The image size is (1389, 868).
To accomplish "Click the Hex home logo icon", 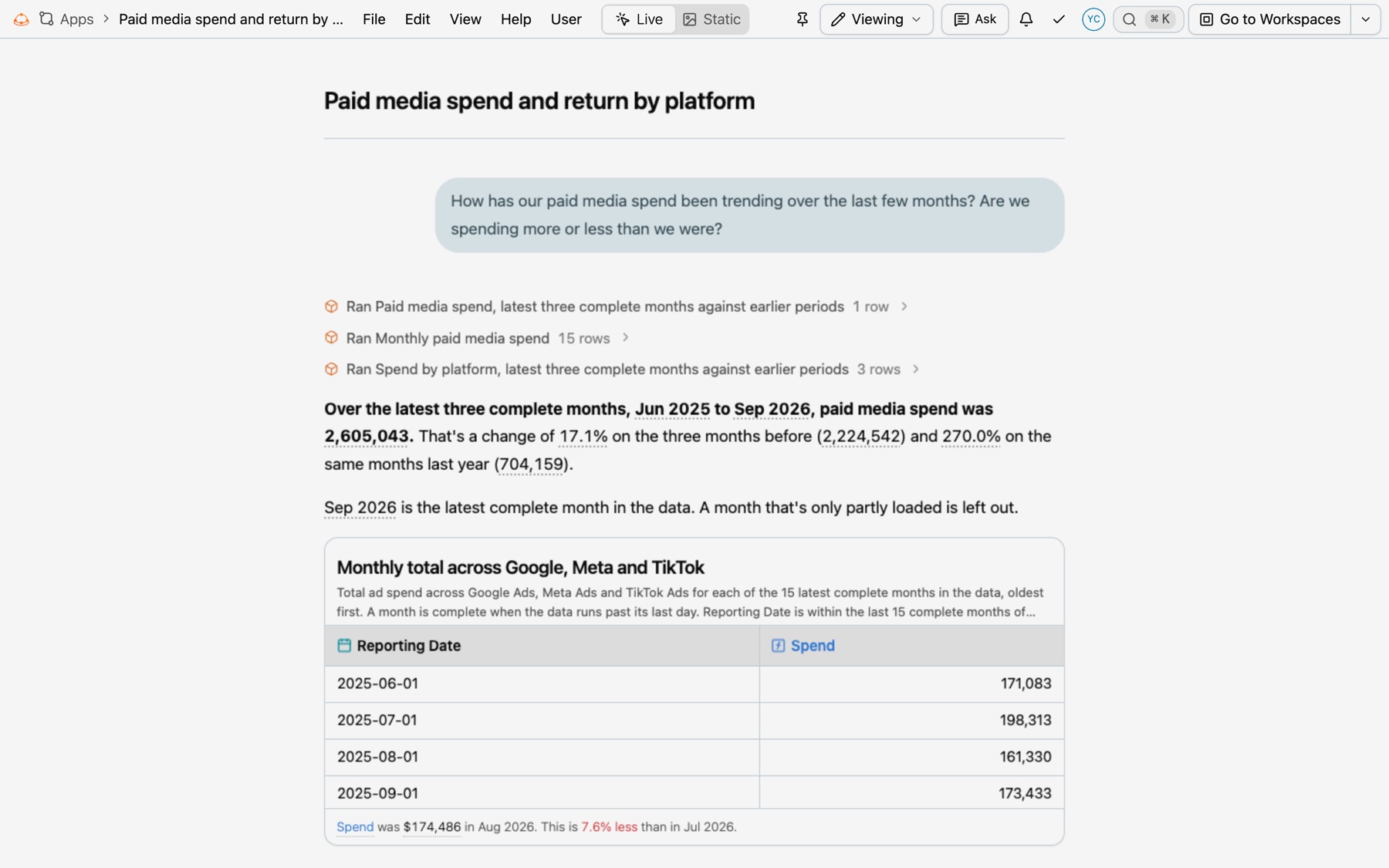I will pyautogui.click(x=22, y=19).
